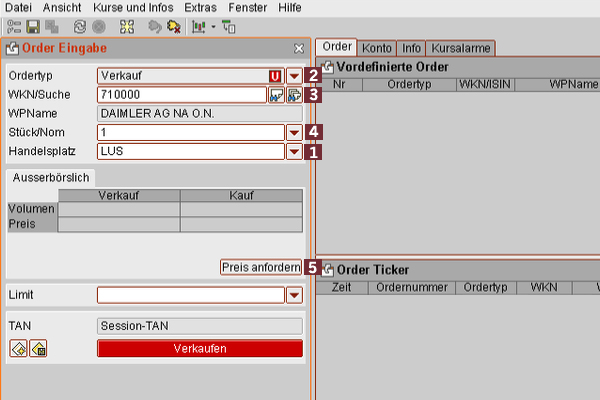
Task: Click the search icon next to WKN/Suche
Action: point(276,96)
